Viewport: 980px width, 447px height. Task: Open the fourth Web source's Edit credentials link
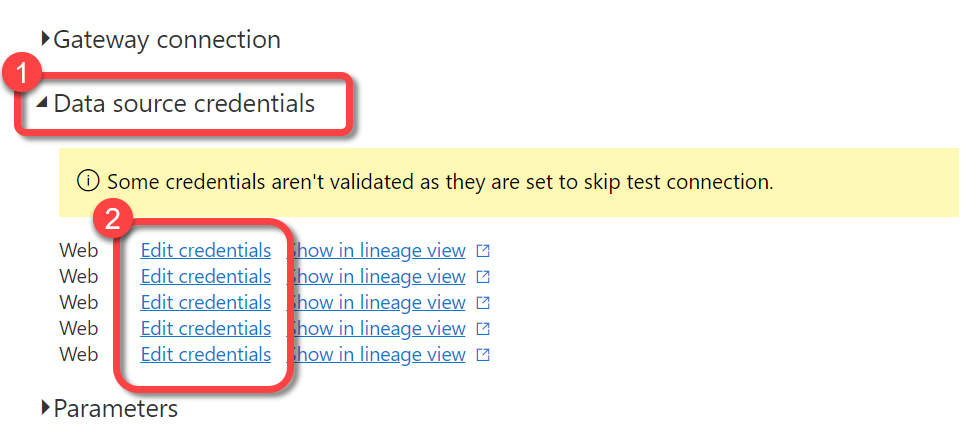click(205, 328)
